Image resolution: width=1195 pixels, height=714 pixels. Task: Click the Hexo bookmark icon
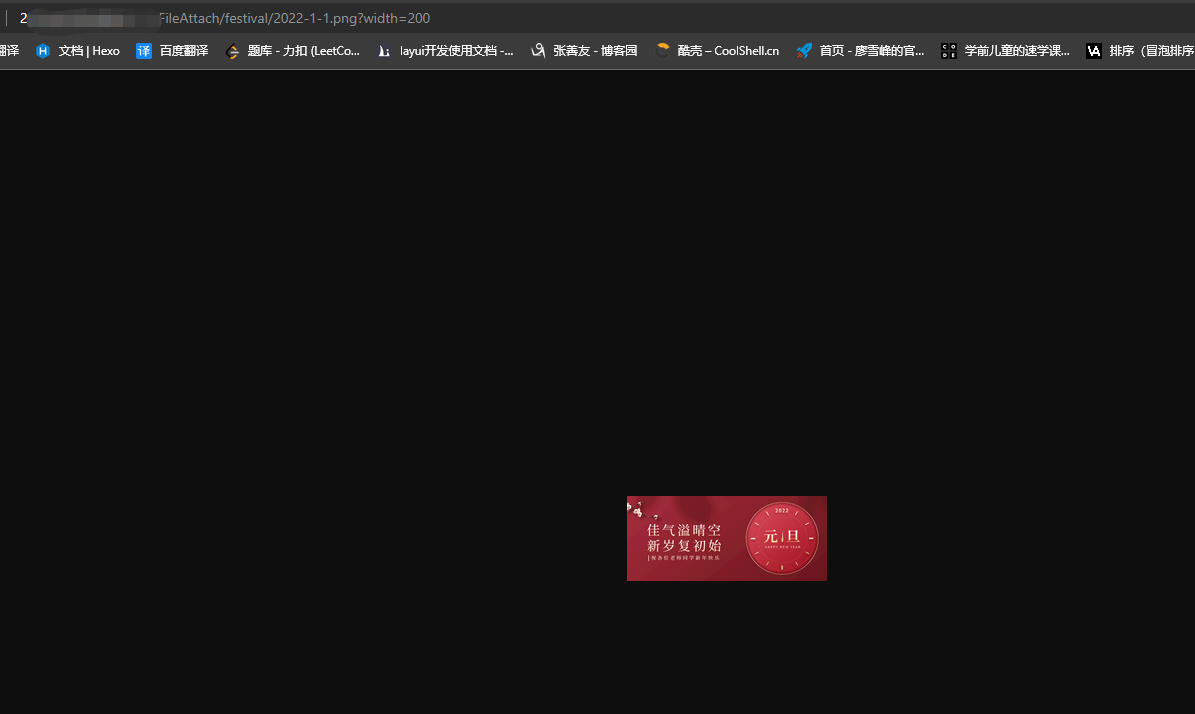click(43, 51)
